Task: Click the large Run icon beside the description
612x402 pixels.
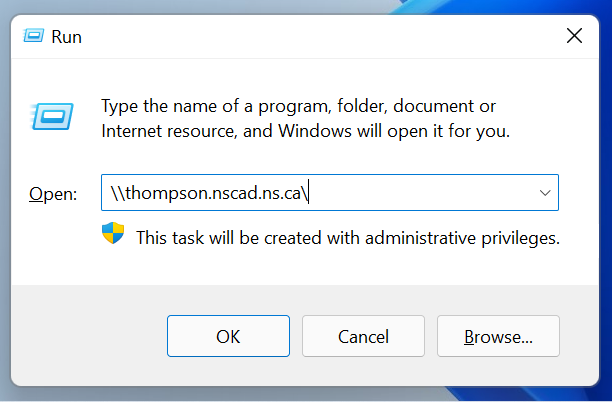Action: [52, 116]
